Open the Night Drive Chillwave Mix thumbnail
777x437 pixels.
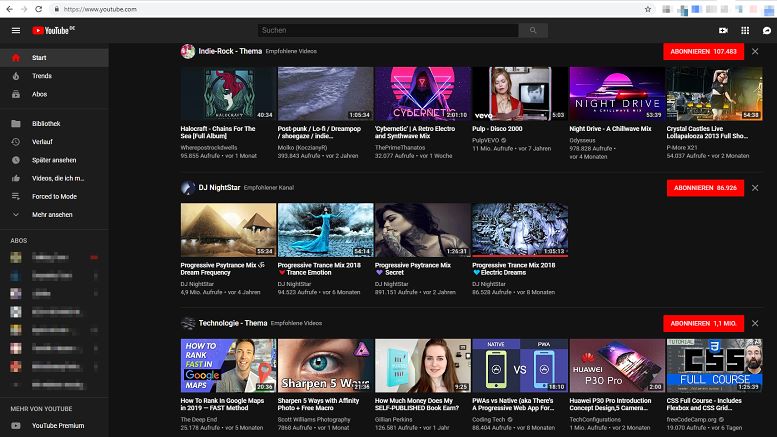[617, 94]
